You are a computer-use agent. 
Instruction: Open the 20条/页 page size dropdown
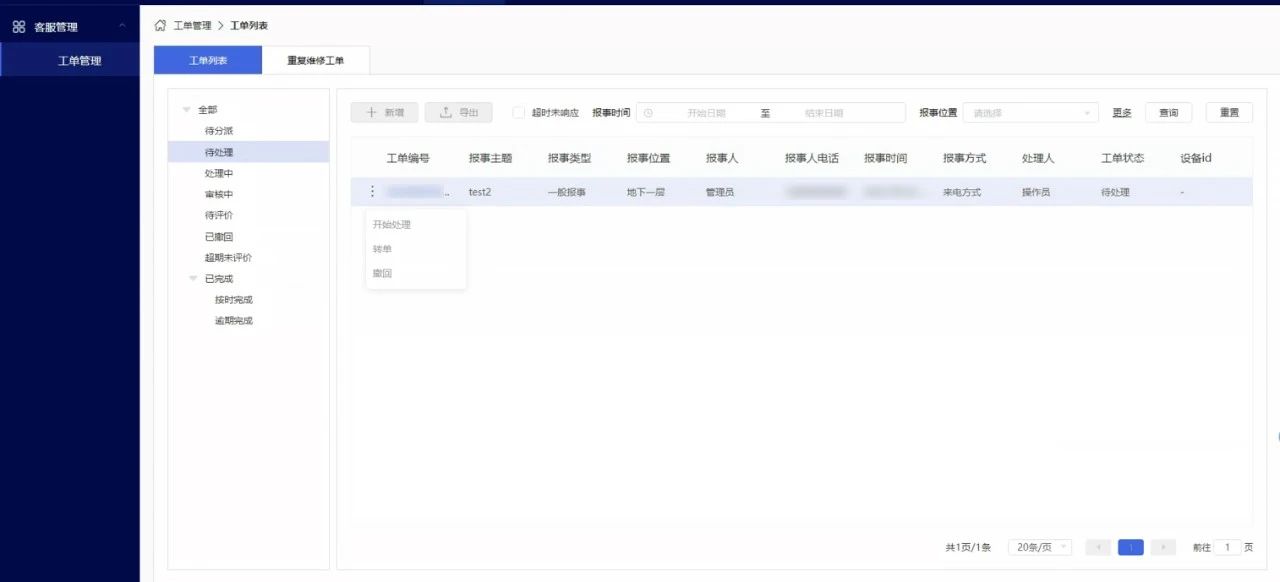[1039, 547]
